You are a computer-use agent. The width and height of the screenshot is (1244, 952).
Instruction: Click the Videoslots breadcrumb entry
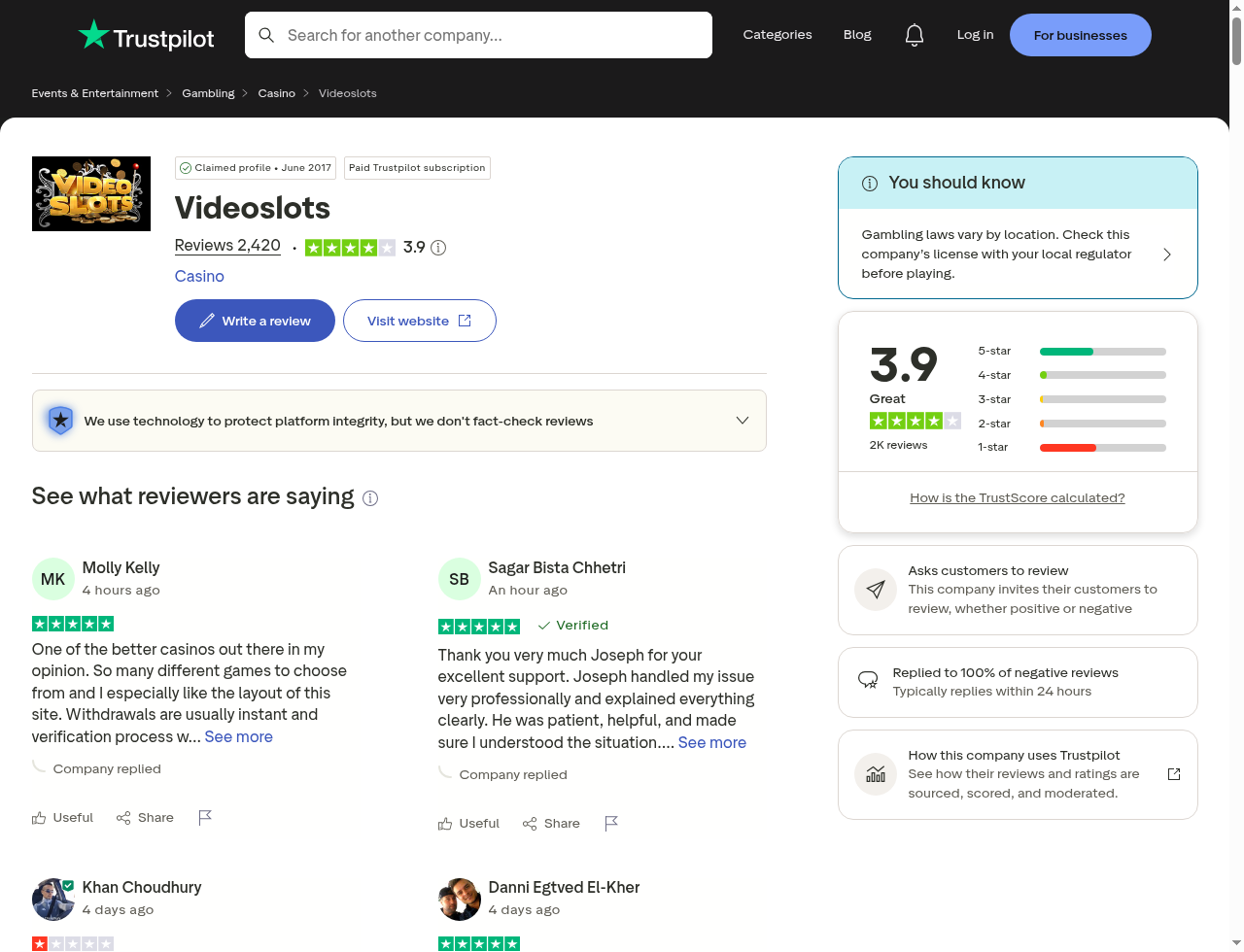click(348, 93)
